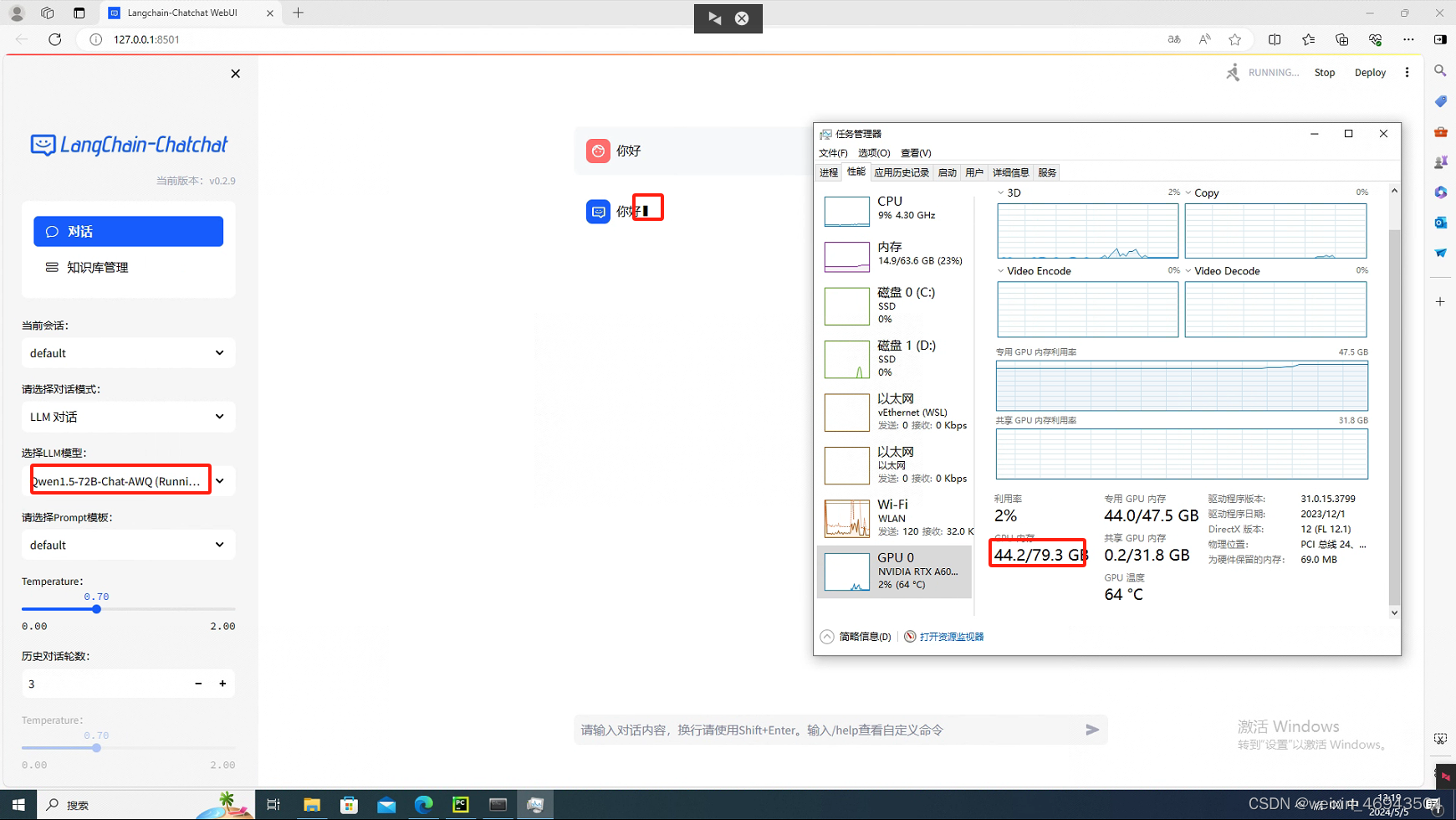Add sidebar app with plus icon
Image resolution: width=1456 pixels, height=820 pixels.
click(x=1440, y=301)
